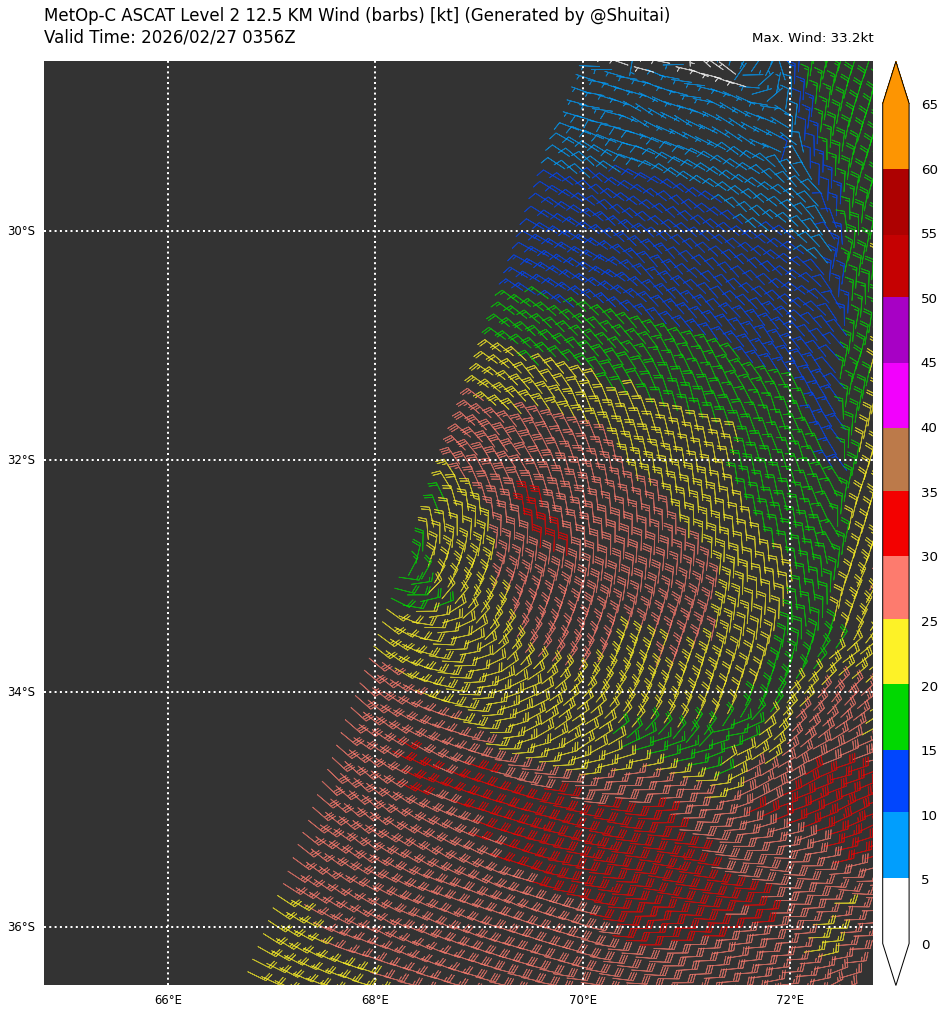Screen dimensions: 945x1014
Task: Click the 66°E longitude axis label
Action: click(x=168, y=1000)
